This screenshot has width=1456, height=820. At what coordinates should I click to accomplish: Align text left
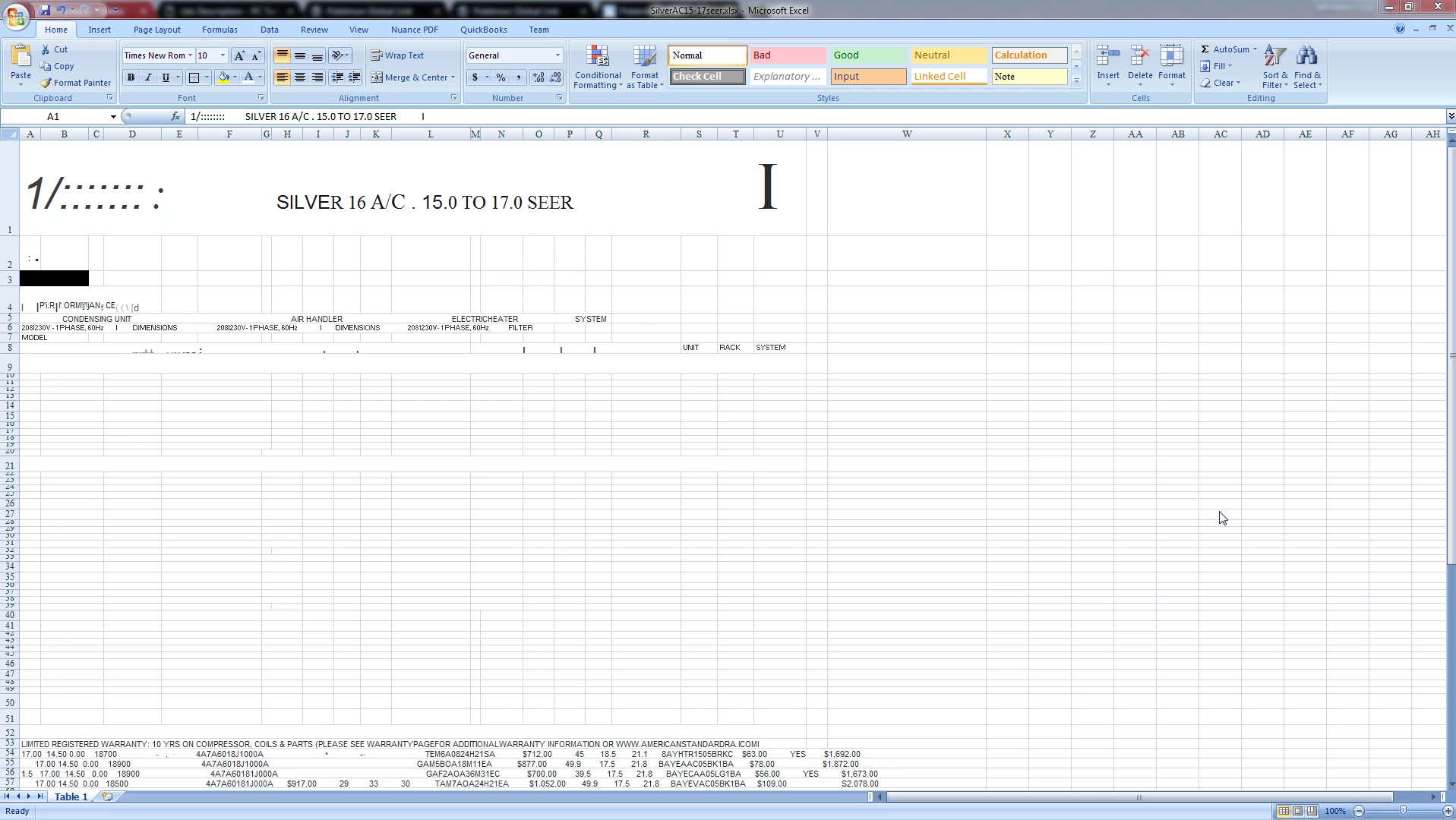click(282, 77)
